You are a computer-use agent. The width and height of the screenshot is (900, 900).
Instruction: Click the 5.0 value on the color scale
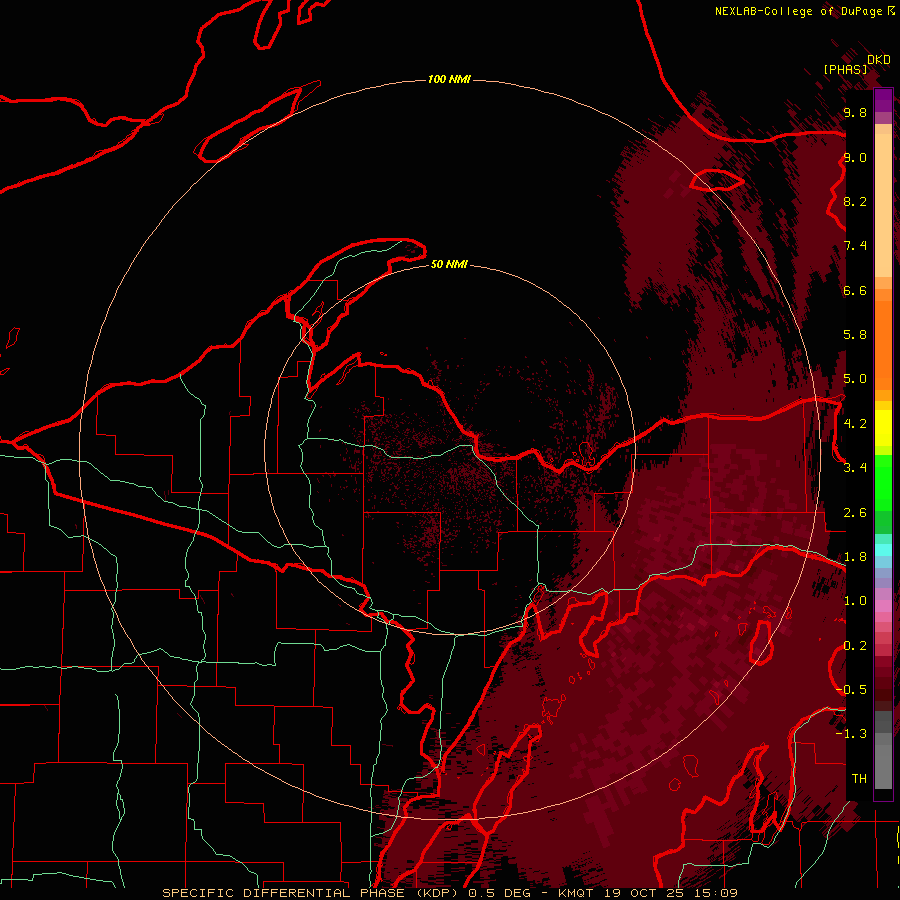[x=855, y=379]
